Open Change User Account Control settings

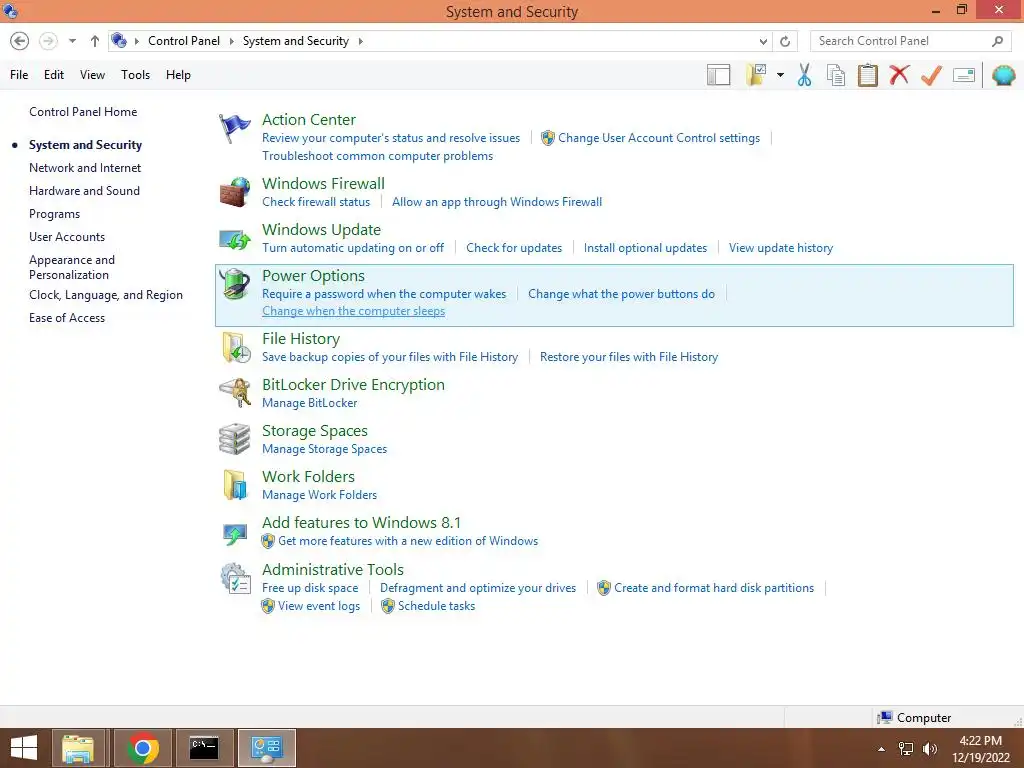point(659,138)
